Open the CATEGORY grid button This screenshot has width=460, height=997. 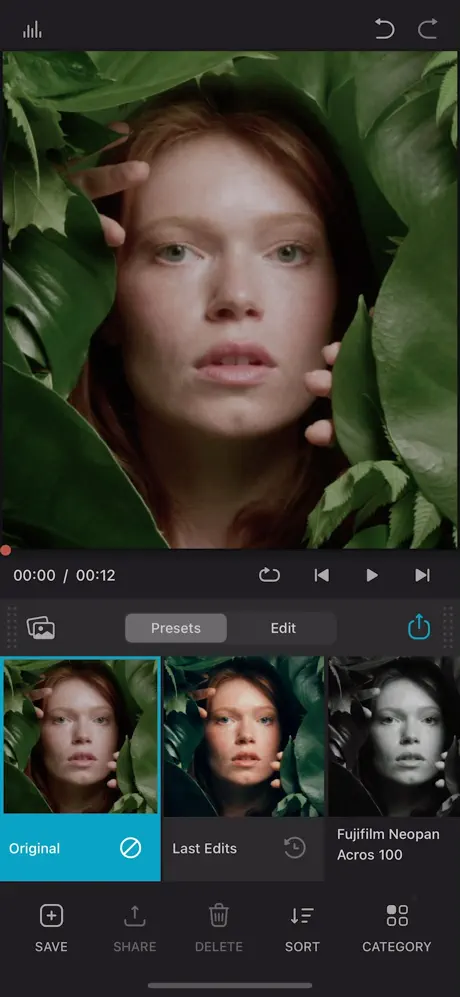396,928
